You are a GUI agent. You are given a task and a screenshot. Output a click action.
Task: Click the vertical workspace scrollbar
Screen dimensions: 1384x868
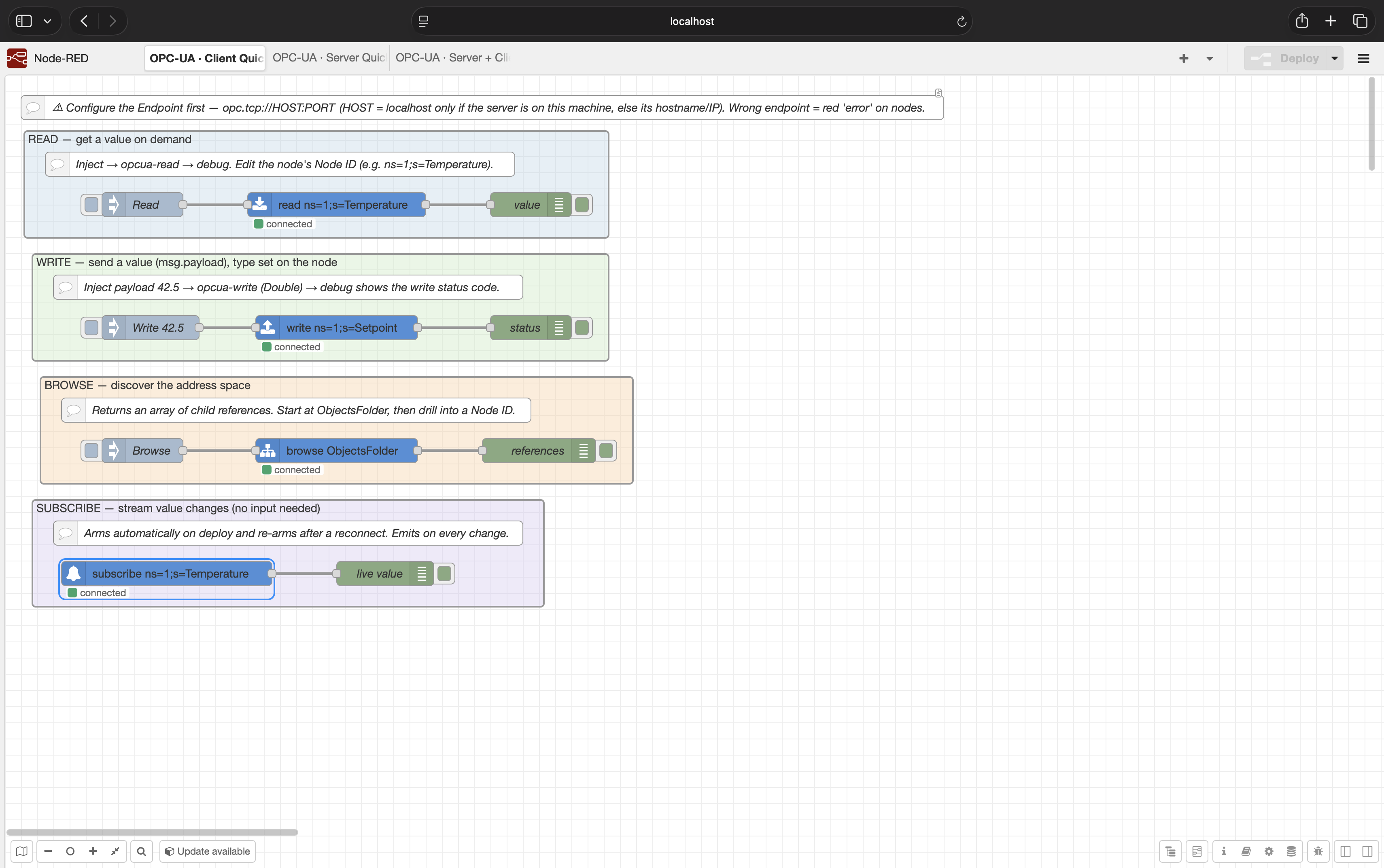pos(1371,124)
